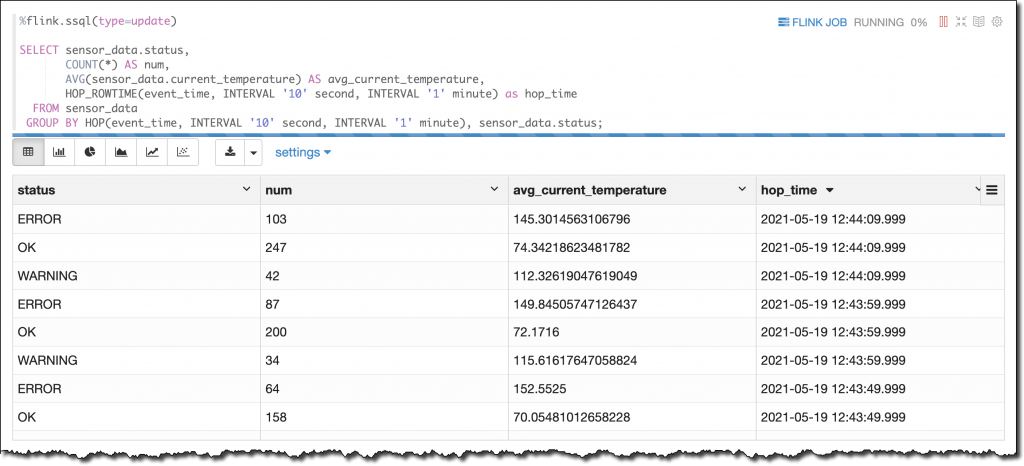Toggle the editor collapse icon
Viewport: 1024px width, 466px height.
tap(961, 22)
